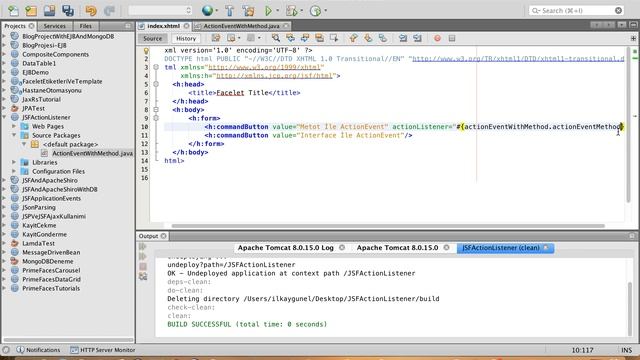Click the Debug Project icon
The height and width of the screenshot is (360, 640).
(x=291, y=11)
